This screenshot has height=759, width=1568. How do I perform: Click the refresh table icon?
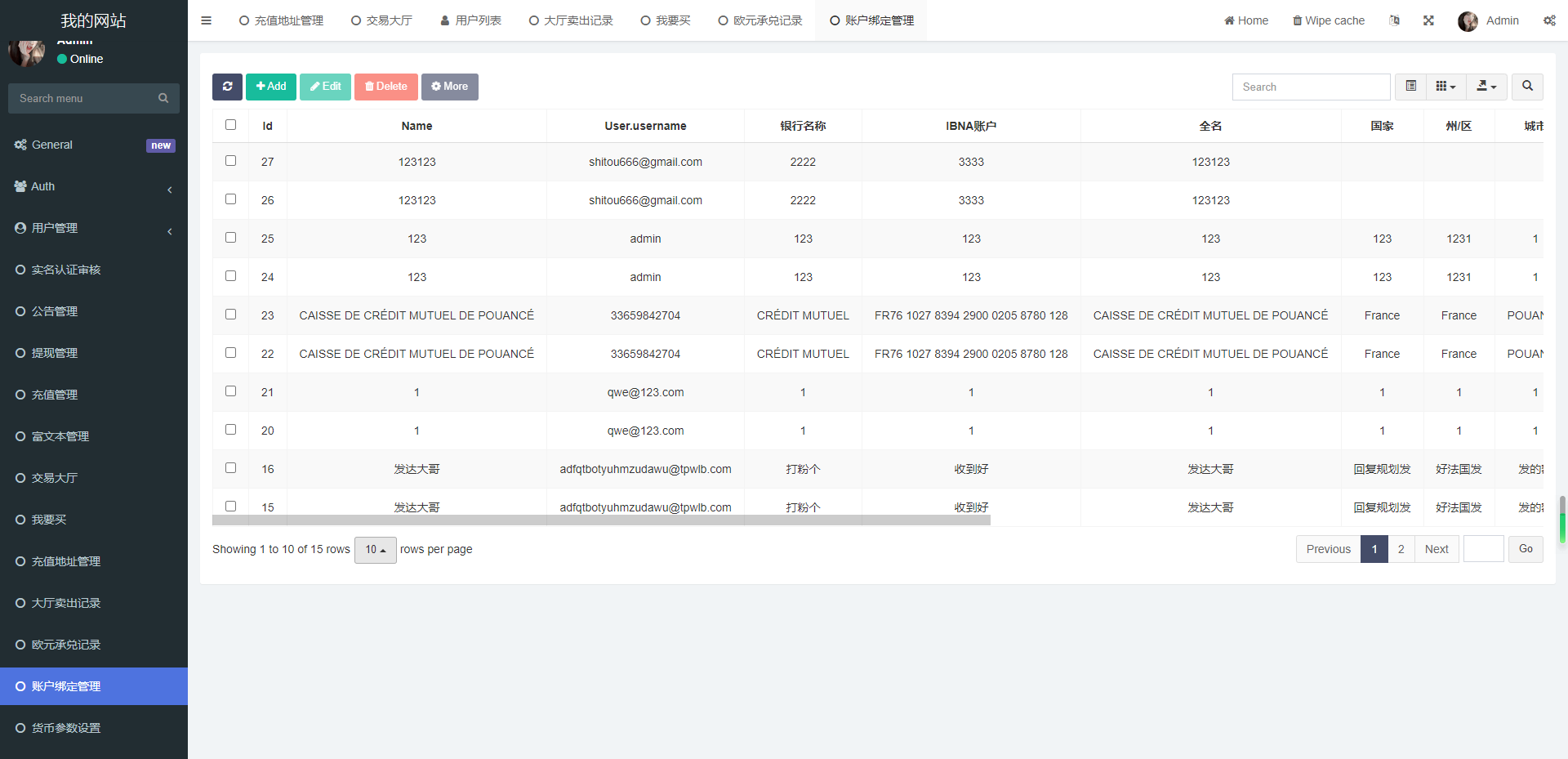coord(227,87)
